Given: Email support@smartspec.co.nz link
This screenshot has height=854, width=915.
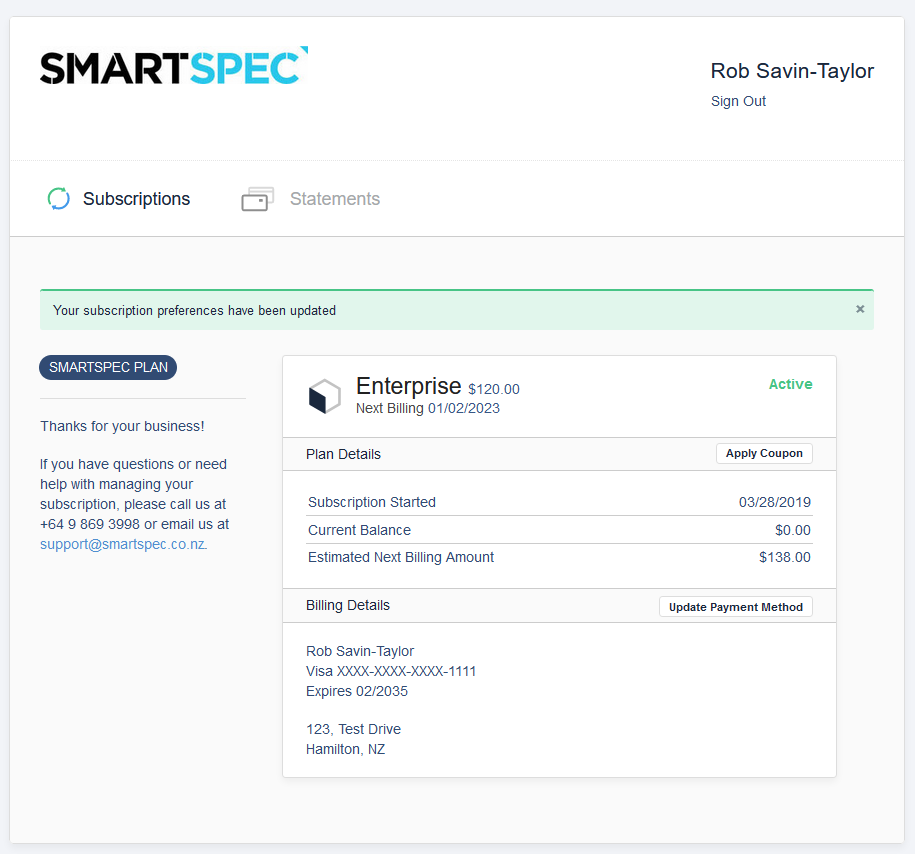Looking at the screenshot, I should (x=123, y=545).
